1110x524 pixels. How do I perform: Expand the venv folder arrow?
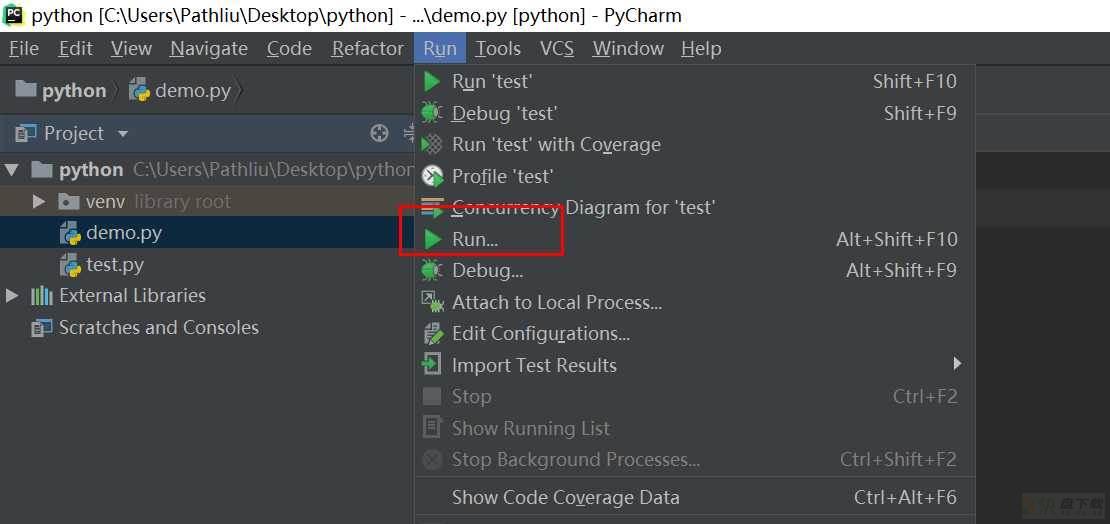point(39,202)
